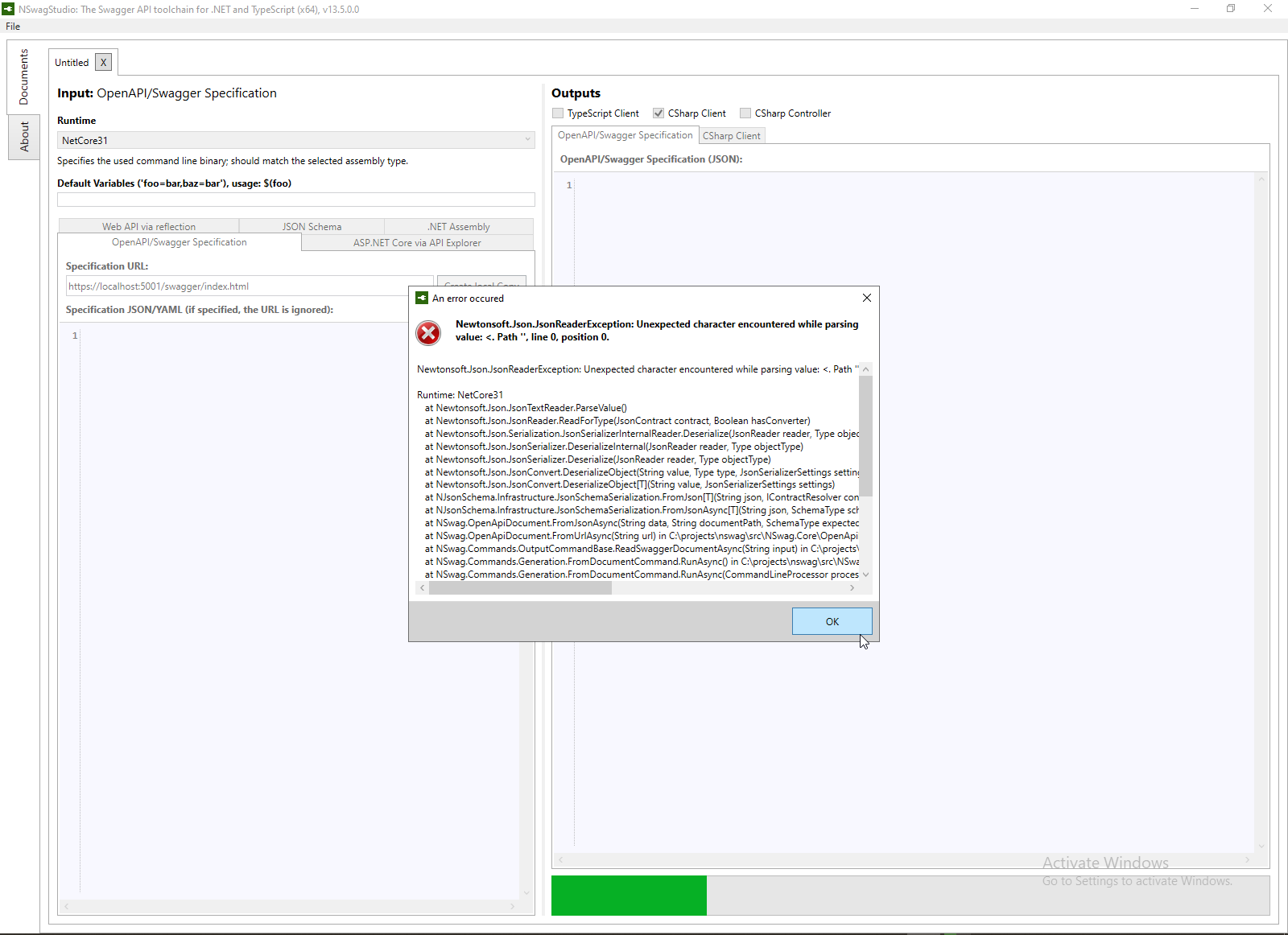This screenshot has height=935, width=1288.
Task: Click the 'Outputs' heading
Action: (576, 93)
